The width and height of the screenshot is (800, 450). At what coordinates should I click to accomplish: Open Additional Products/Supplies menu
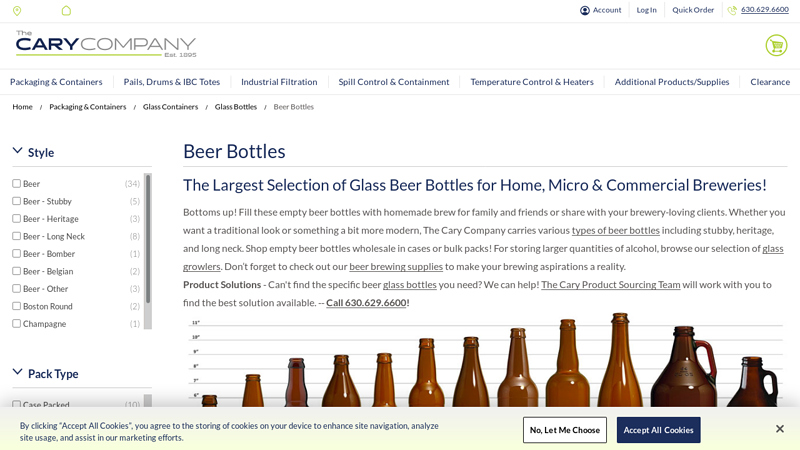[x=672, y=82]
